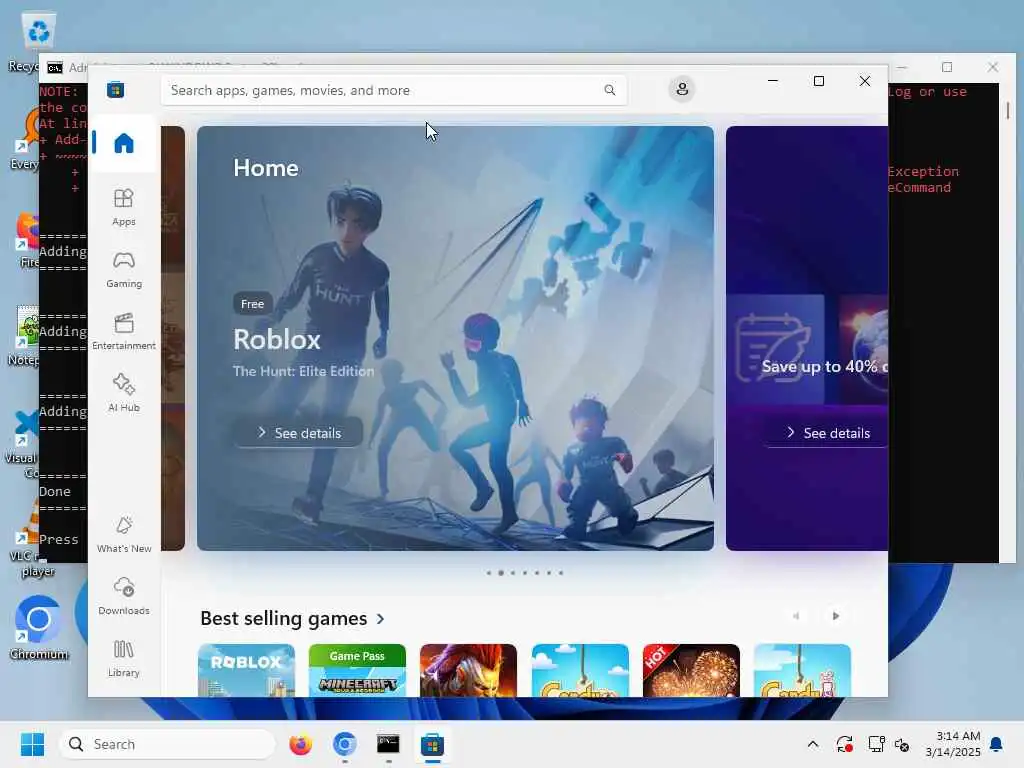Open the clock and date display
The width and height of the screenshot is (1024, 768).
[953, 744]
